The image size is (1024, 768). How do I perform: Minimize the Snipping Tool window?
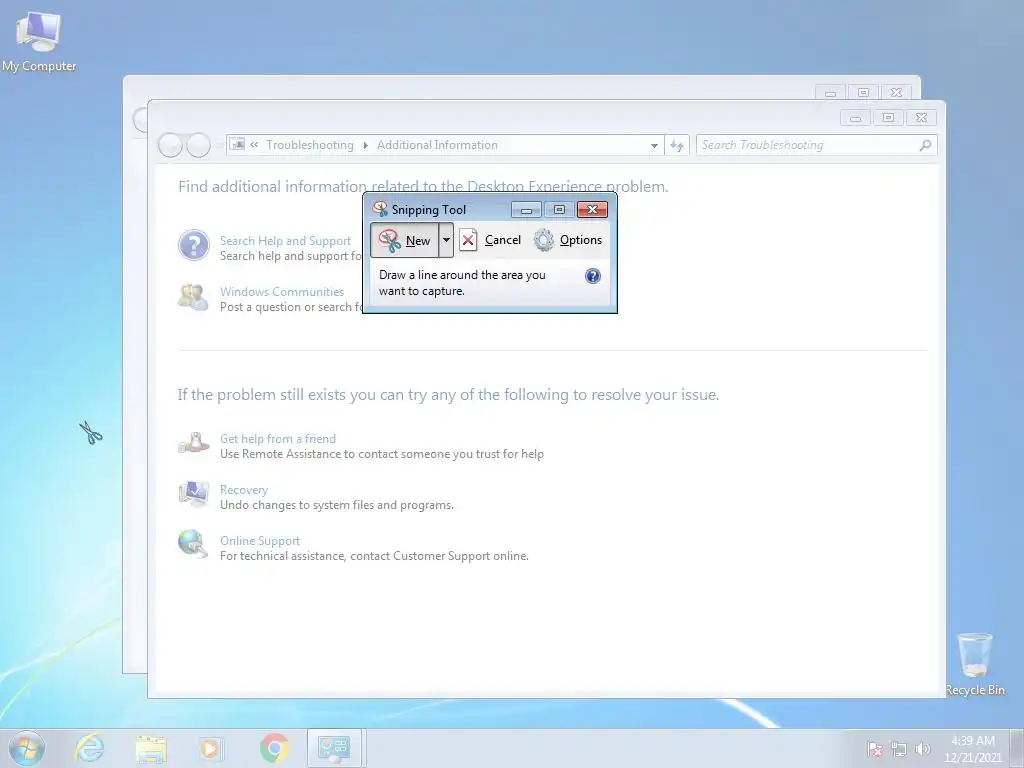click(x=526, y=210)
